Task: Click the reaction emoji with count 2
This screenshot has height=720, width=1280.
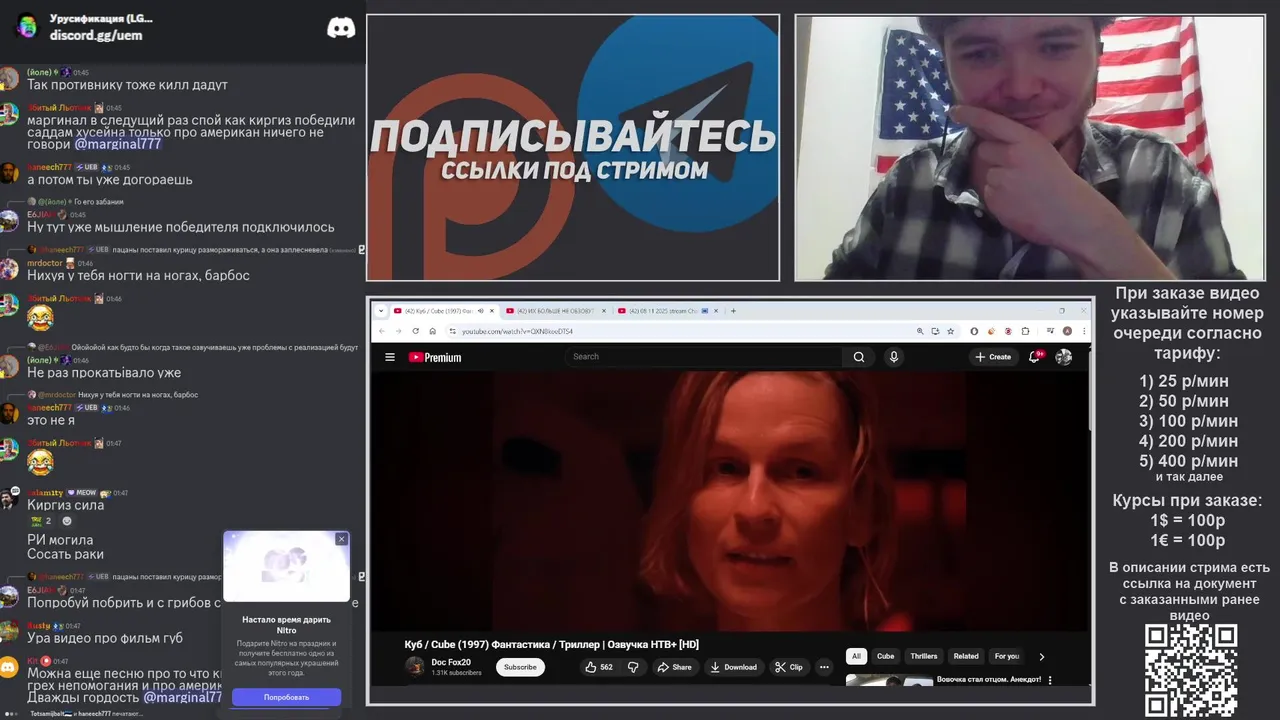Action: [x=40, y=521]
